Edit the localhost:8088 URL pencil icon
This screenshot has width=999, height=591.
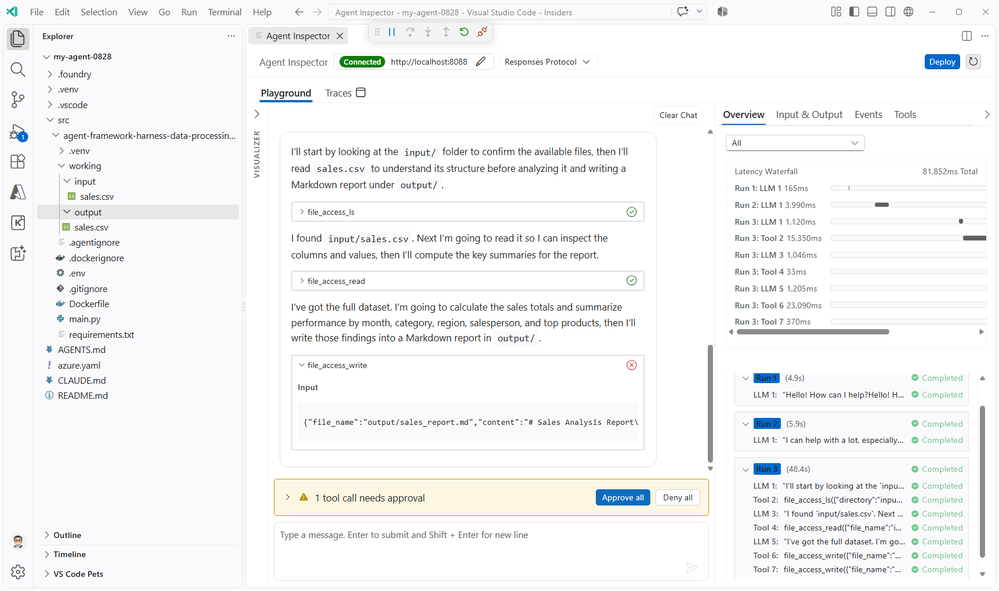[x=481, y=61]
